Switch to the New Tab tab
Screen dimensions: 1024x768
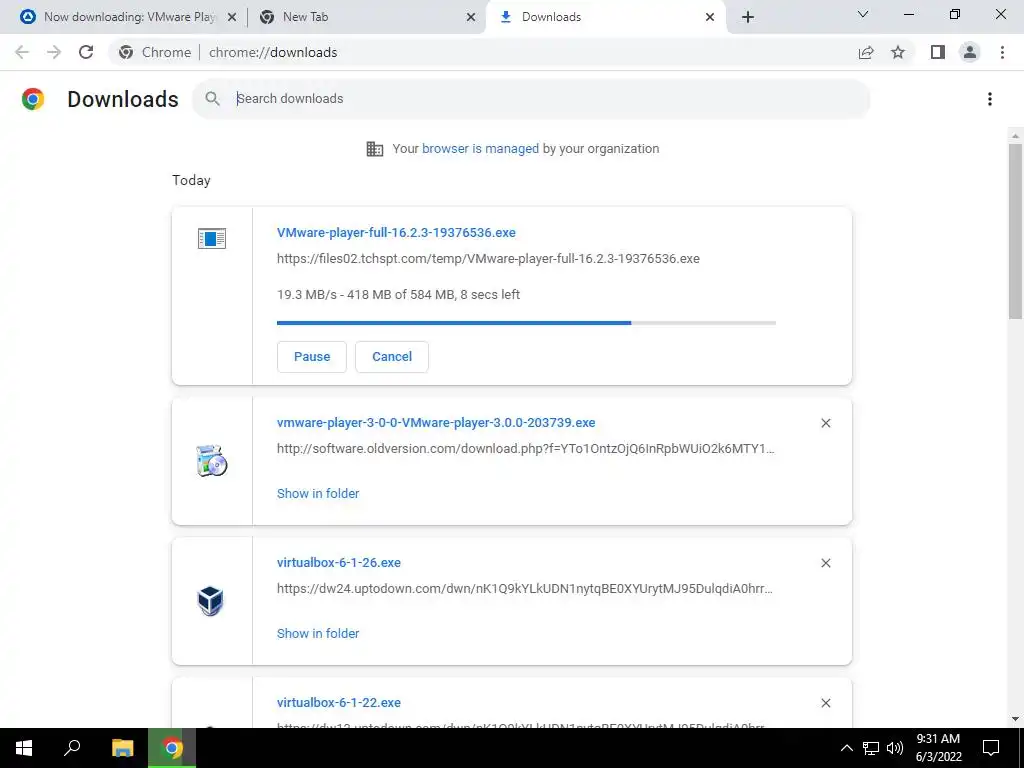366,17
